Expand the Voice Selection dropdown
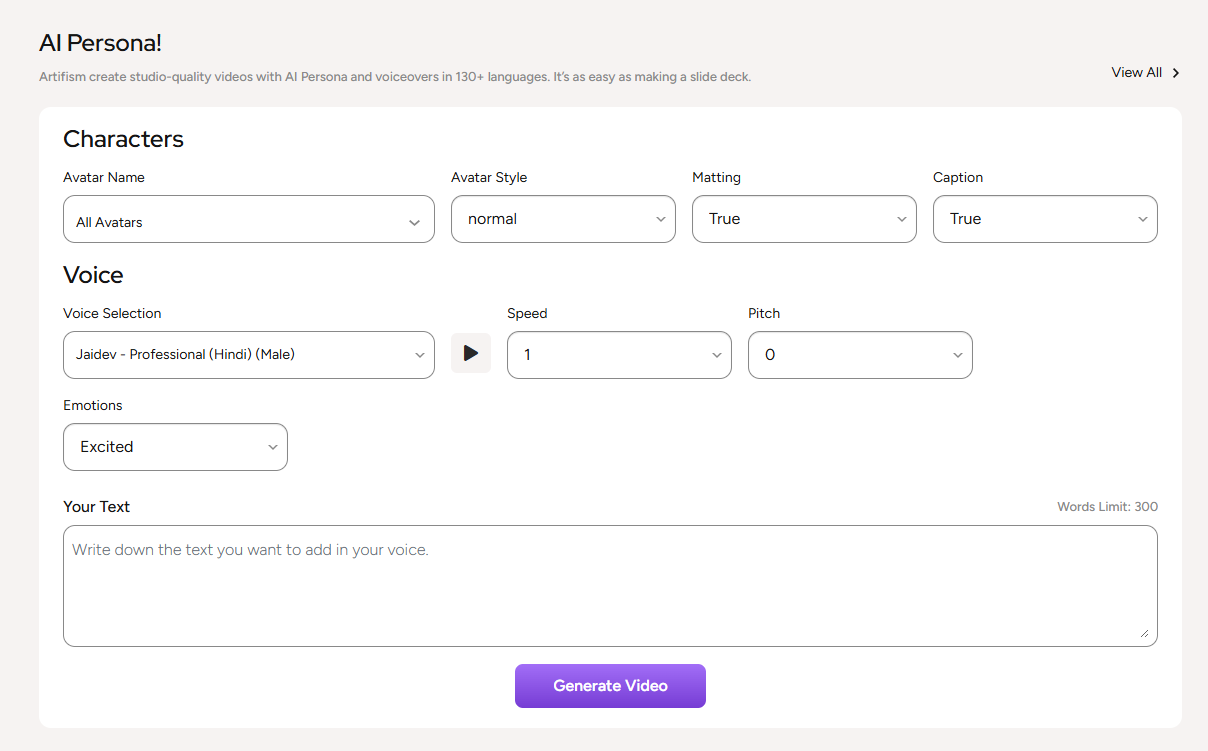Screen dimensions: 1208x751 click(x=248, y=355)
